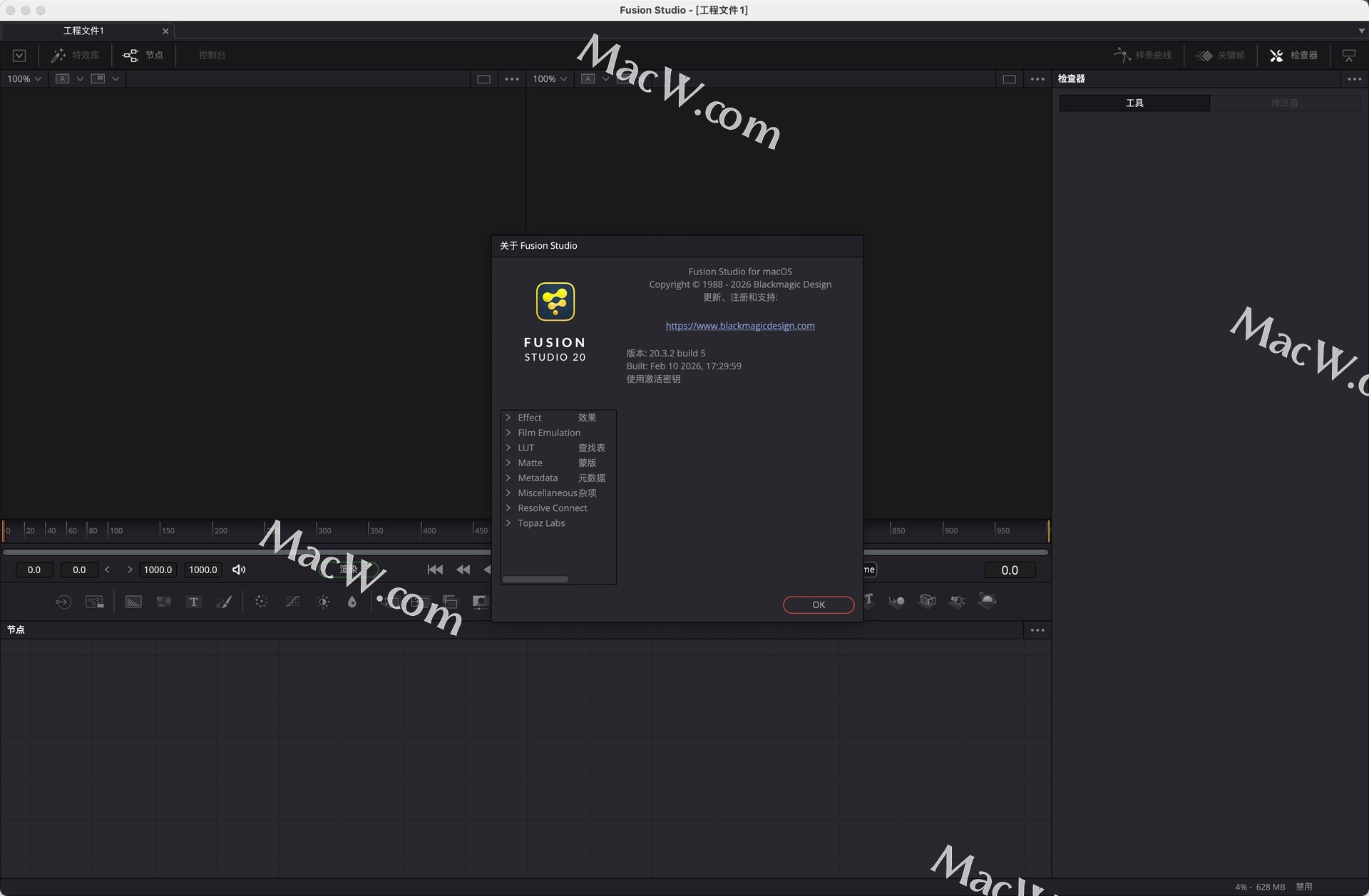Select the Brightness Contrast tool icon
Image resolution: width=1369 pixels, height=896 pixels.
click(323, 602)
